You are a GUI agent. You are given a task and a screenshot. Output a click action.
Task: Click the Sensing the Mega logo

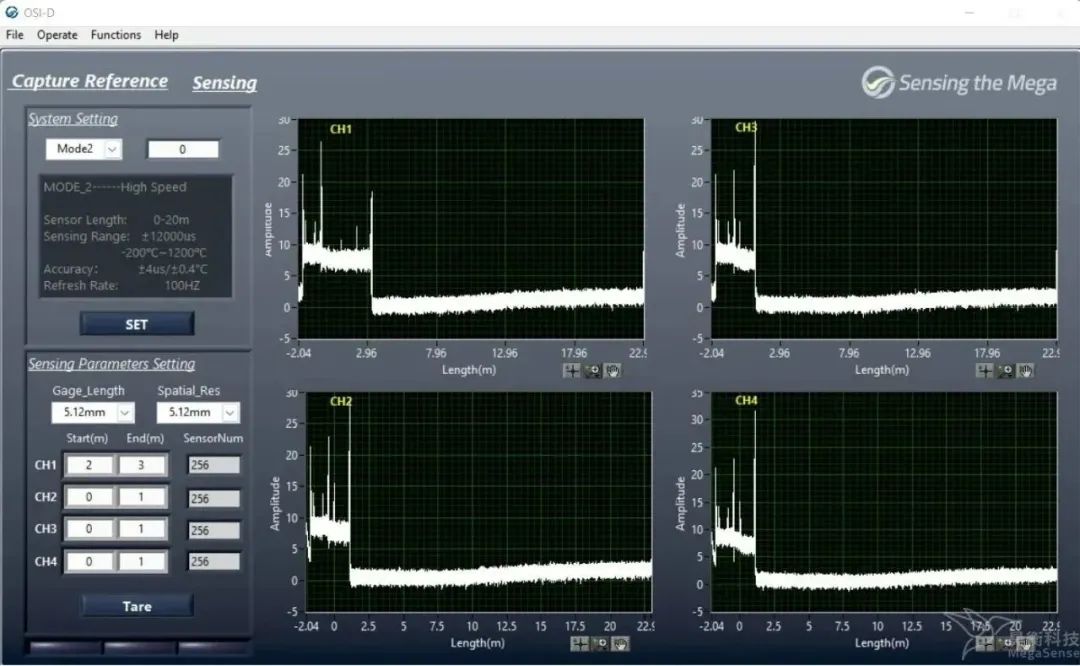coord(959,83)
